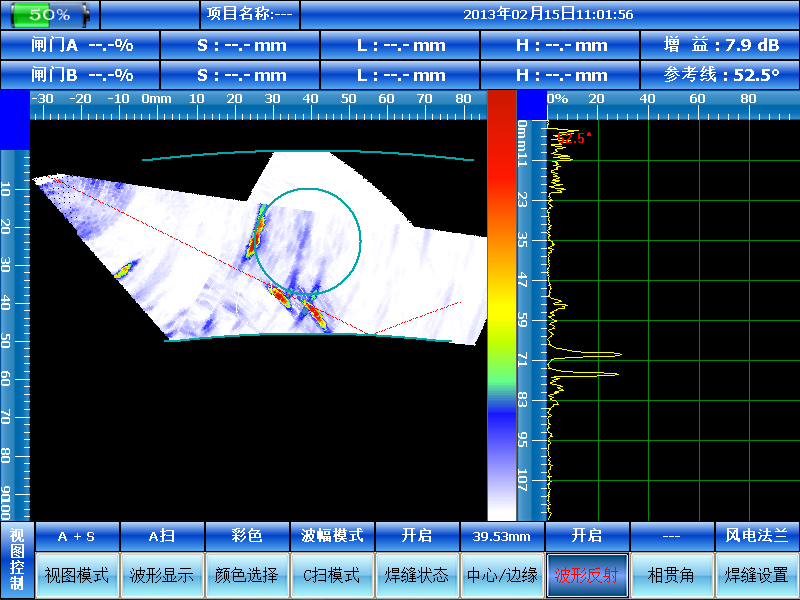Click the 增益 7.9 dB gain field
Viewport: 800px width, 600px height.
tap(721, 46)
